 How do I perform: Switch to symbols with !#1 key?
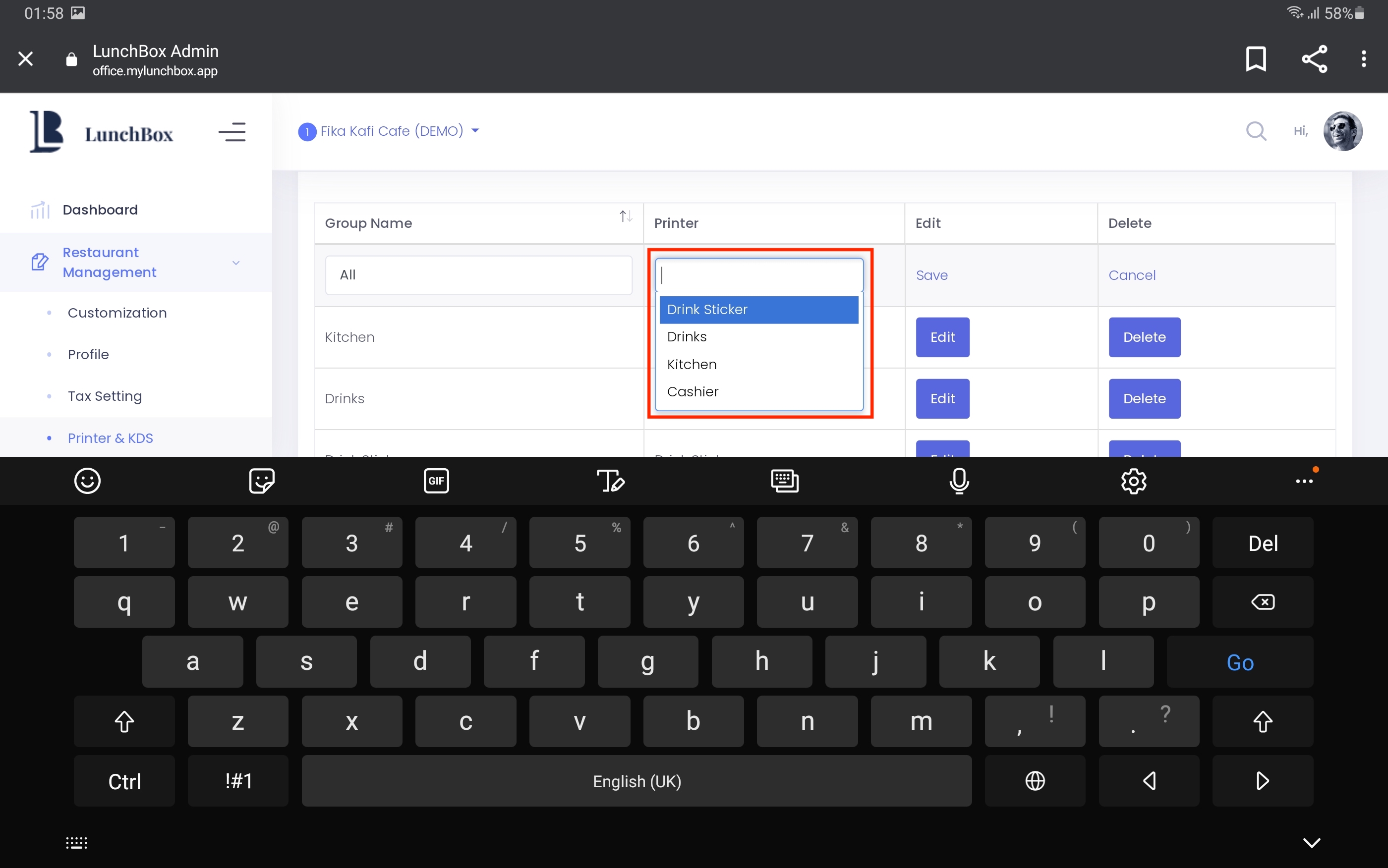(238, 781)
